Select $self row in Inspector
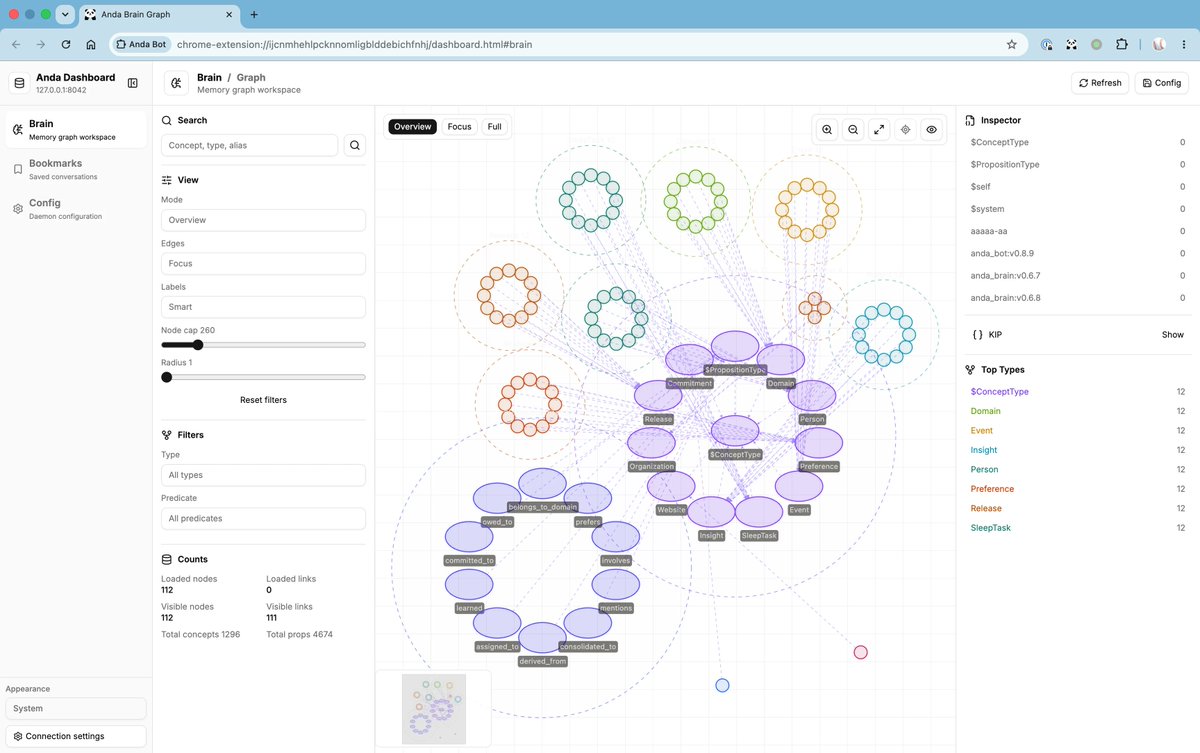1200x753 pixels. point(1077,187)
